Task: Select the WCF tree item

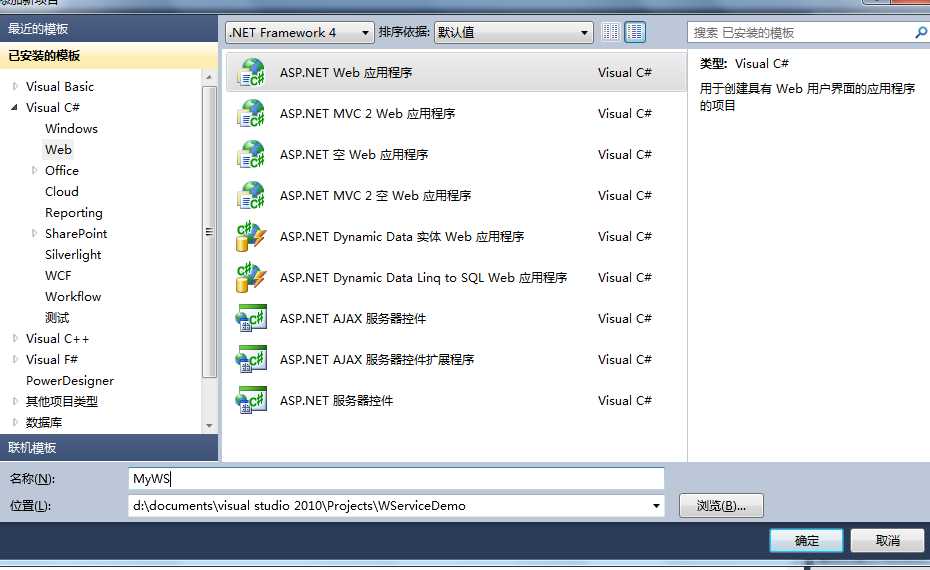Action: (x=58, y=276)
